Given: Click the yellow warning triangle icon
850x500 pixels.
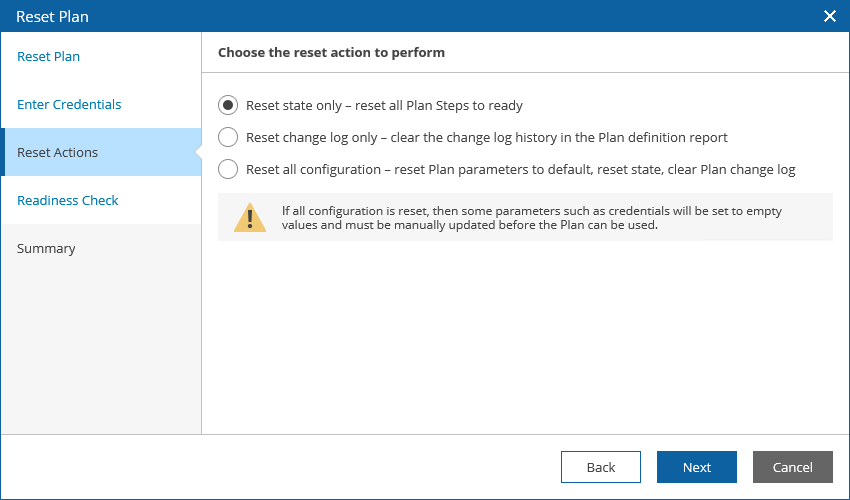Looking at the screenshot, I should [x=250, y=217].
